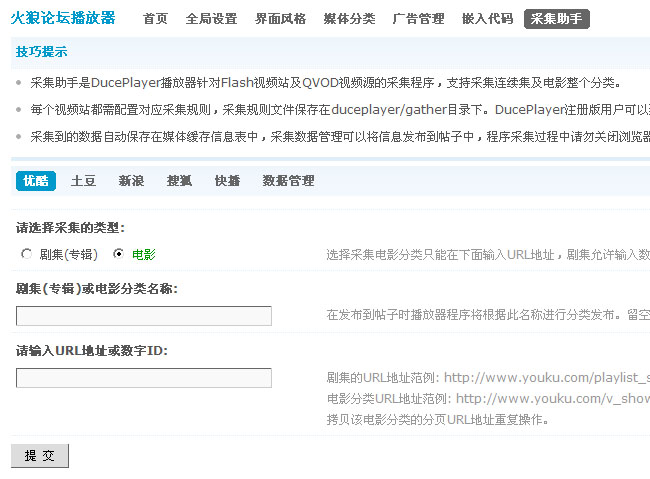
Task: Click the 请输入URL地址或数字ID label
Action: (x=92, y=351)
